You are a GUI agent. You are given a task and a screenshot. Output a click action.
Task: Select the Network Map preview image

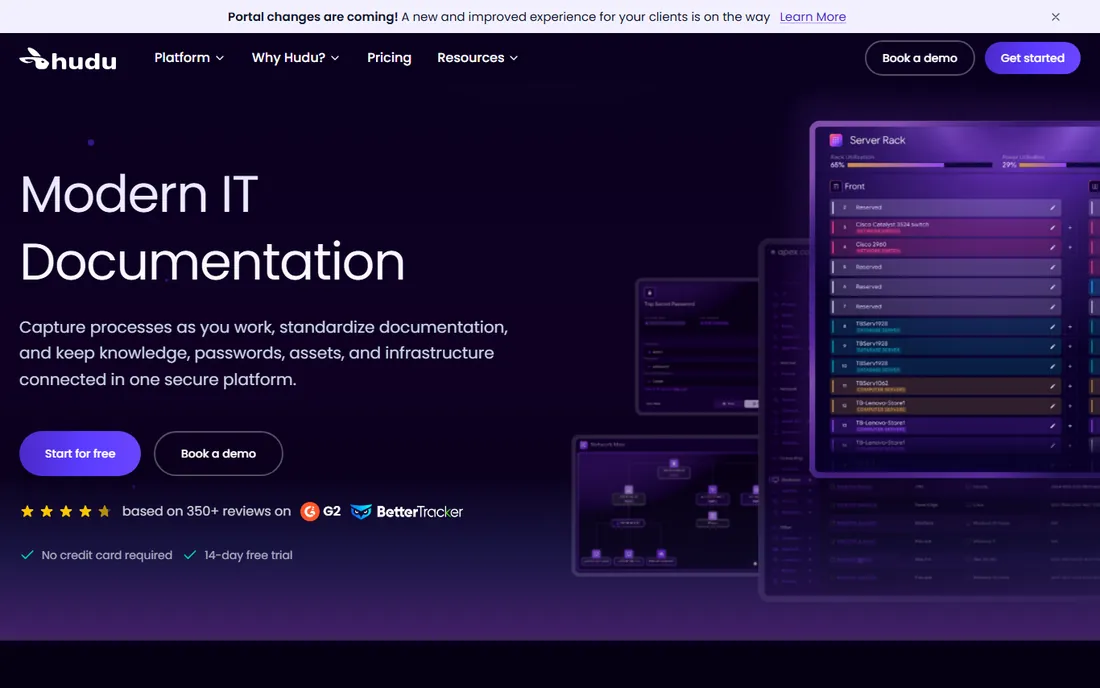pos(665,506)
